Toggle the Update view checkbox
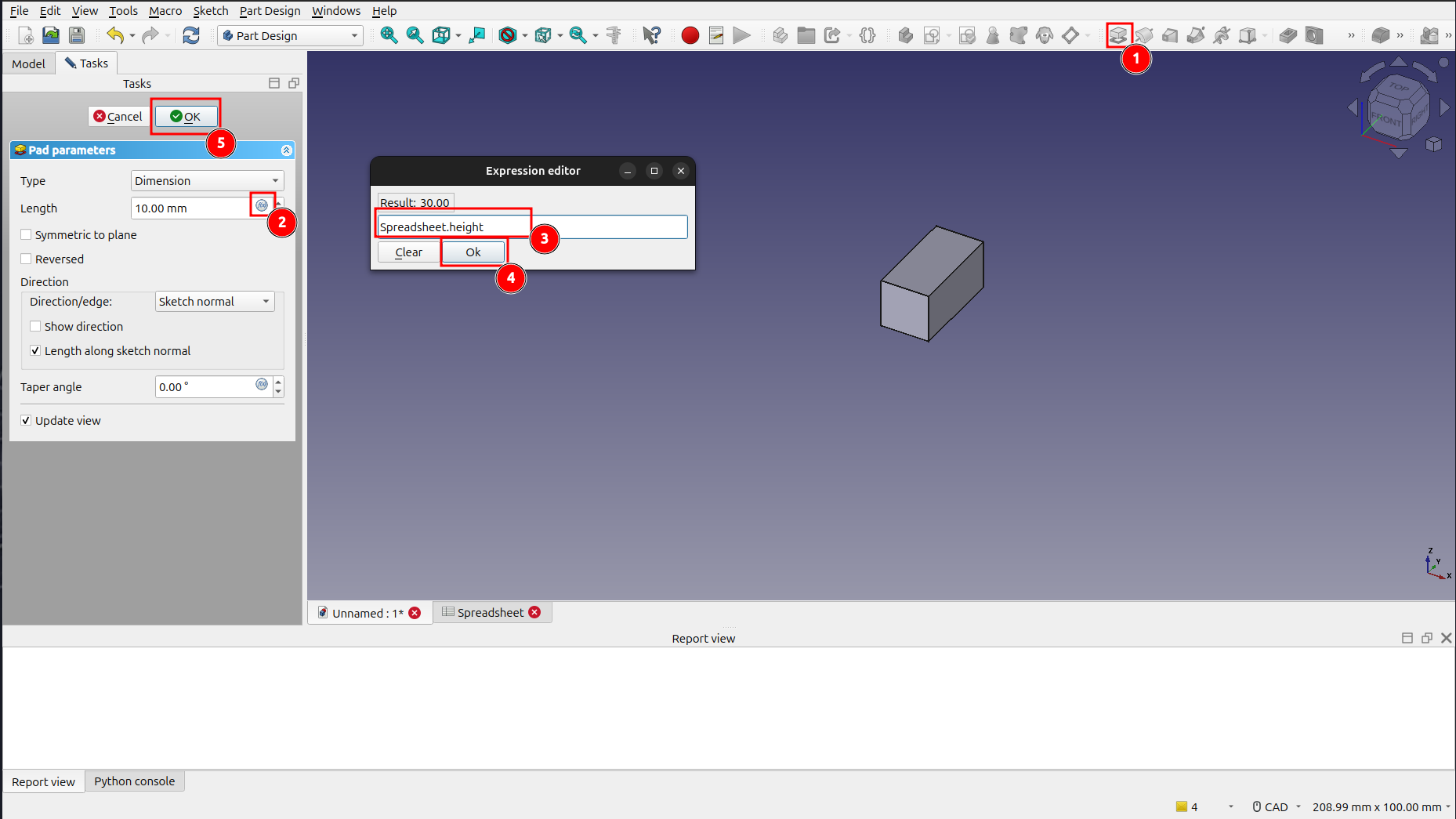 27,421
